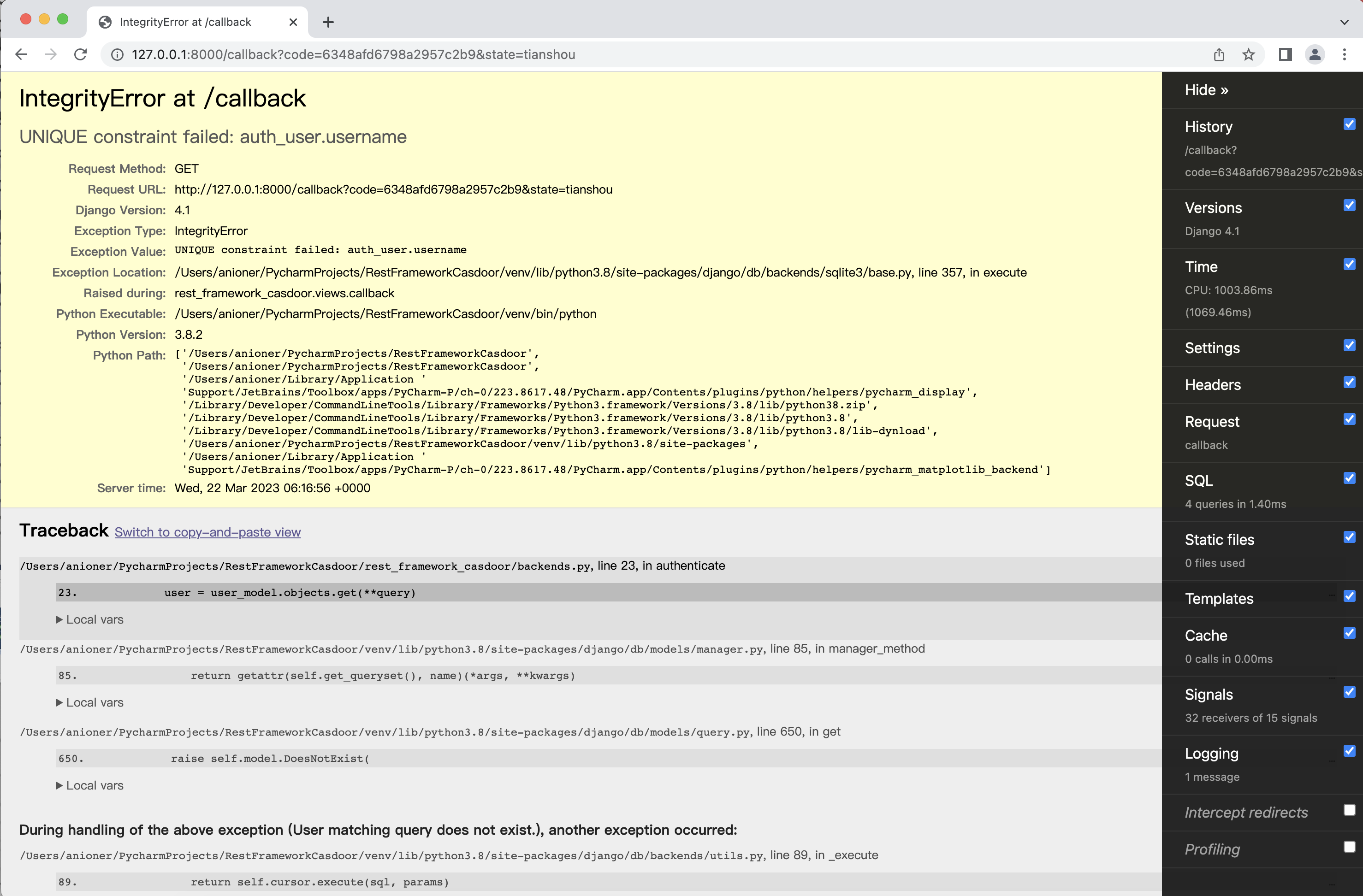Click the share icon in the toolbar

(1219, 54)
